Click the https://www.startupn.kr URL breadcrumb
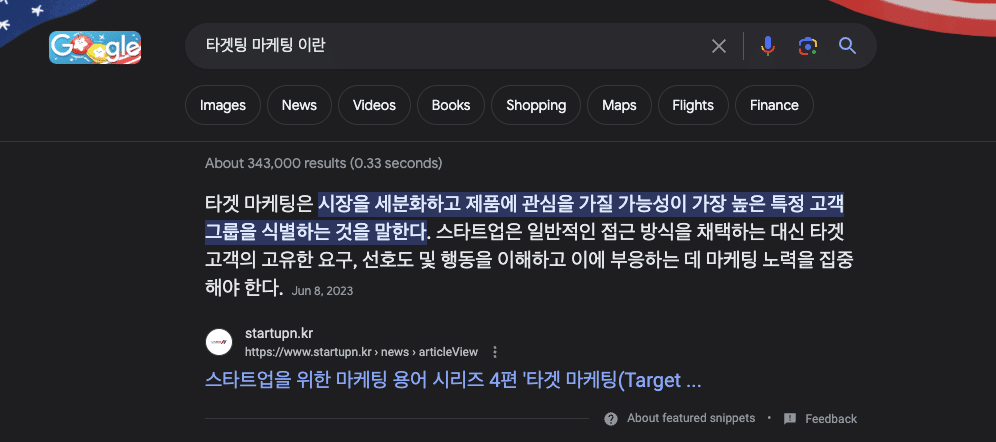The image size is (996, 442). [x=361, y=352]
